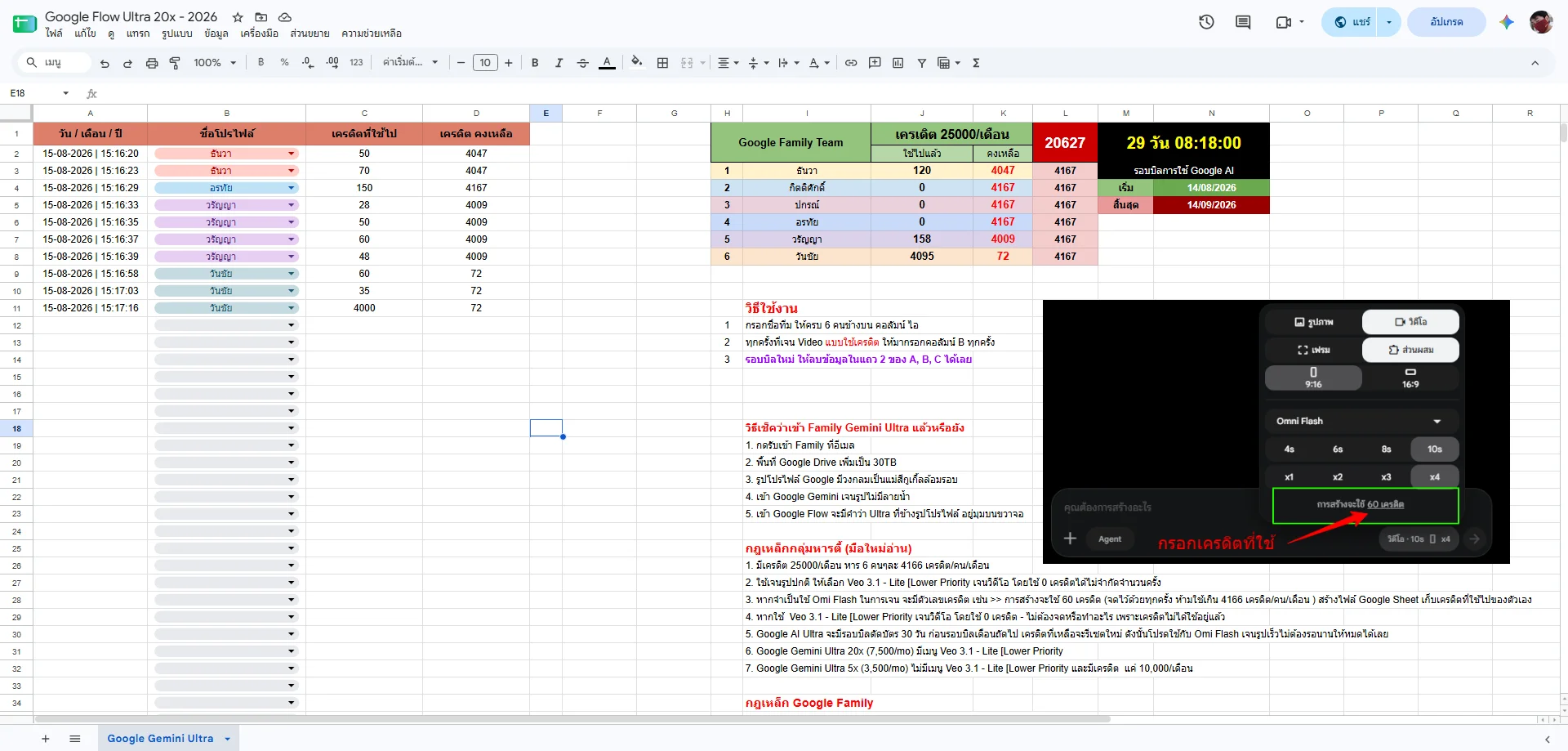Activate the paint format tool
The height and width of the screenshot is (751, 1568).
point(175,63)
